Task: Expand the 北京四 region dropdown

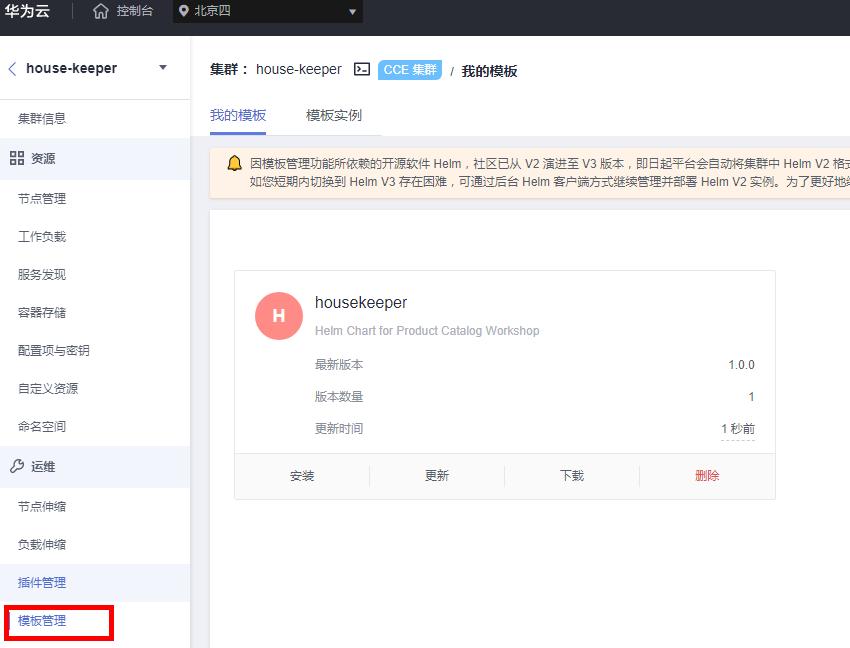Action: point(350,13)
